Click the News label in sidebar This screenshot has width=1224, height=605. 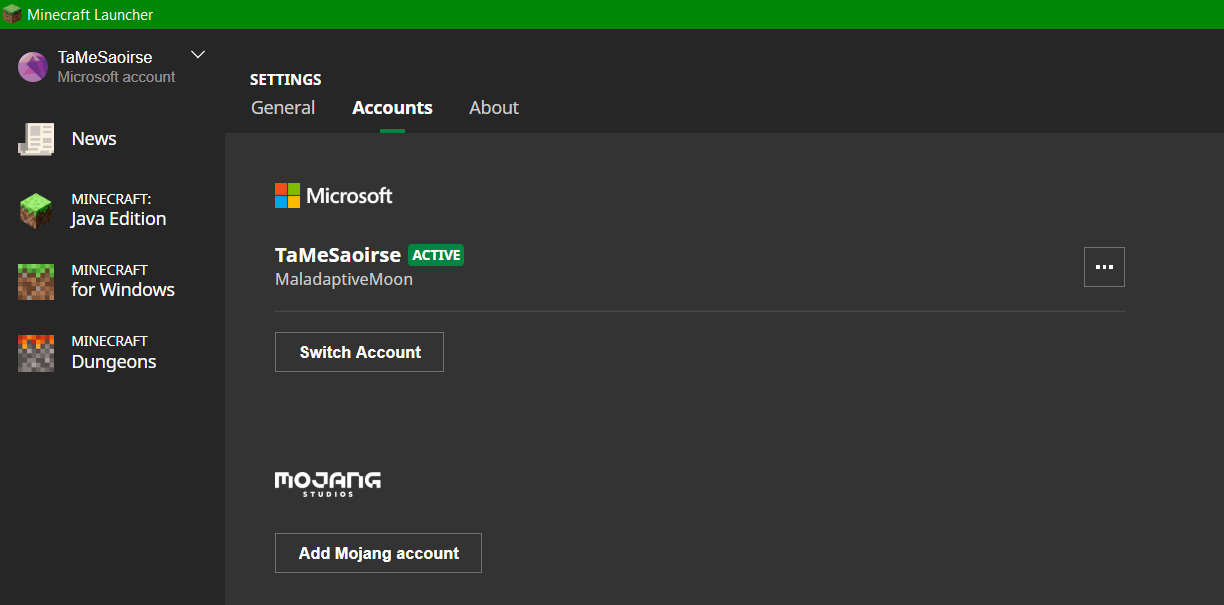[94, 139]
